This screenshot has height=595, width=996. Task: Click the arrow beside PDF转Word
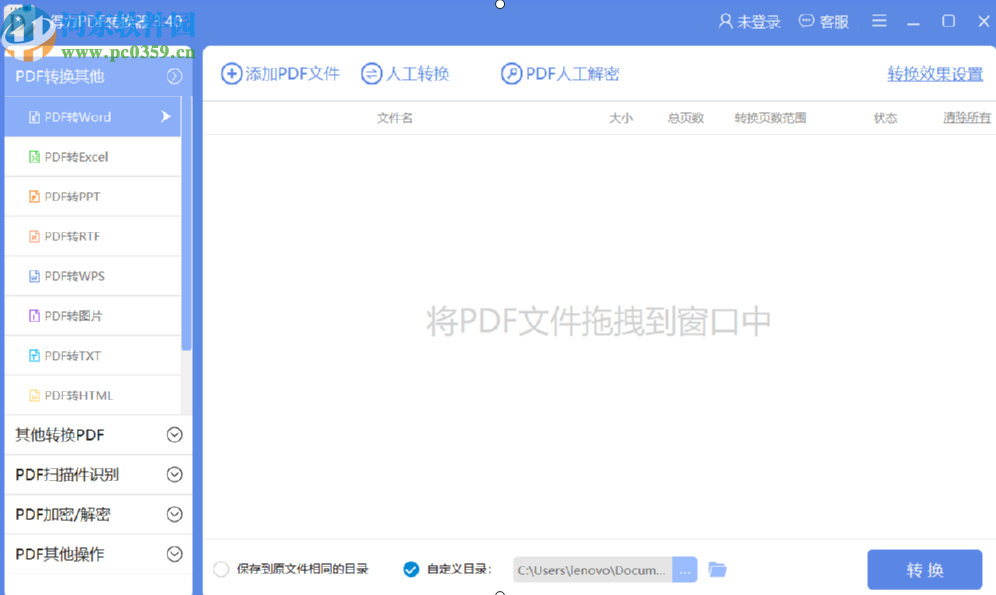tap(166, 116)
